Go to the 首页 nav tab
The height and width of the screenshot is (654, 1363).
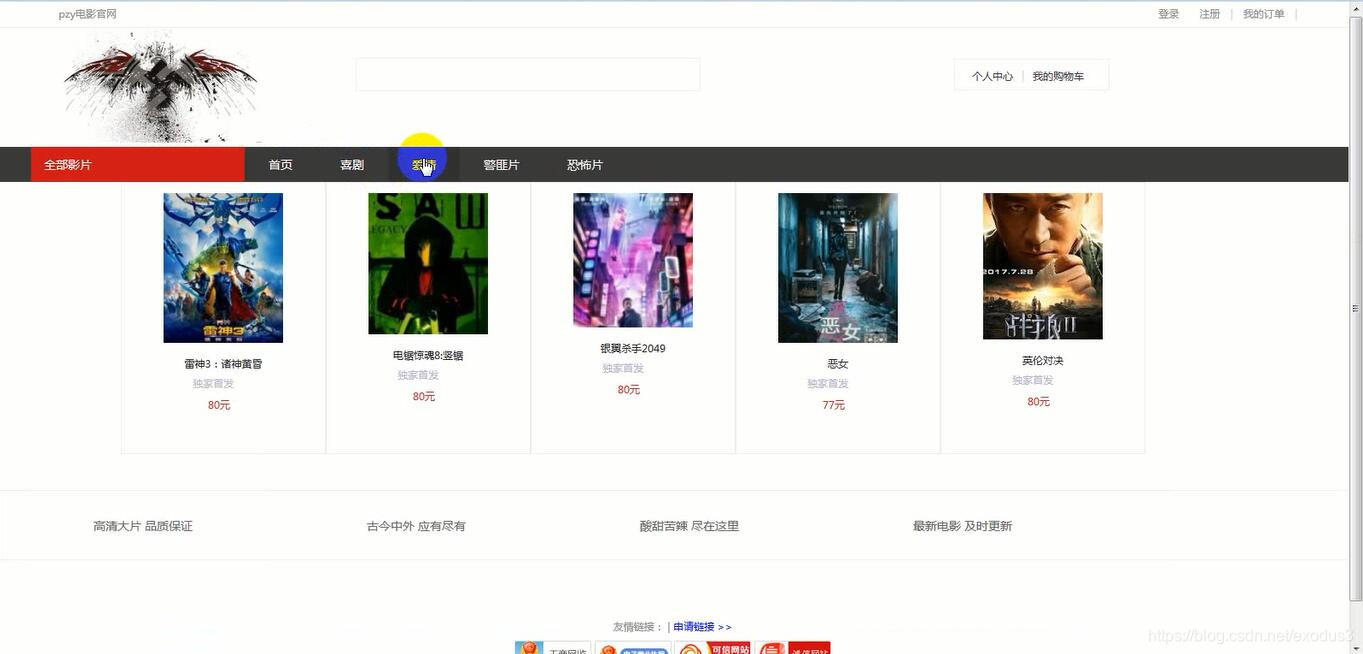click(281, 165)
